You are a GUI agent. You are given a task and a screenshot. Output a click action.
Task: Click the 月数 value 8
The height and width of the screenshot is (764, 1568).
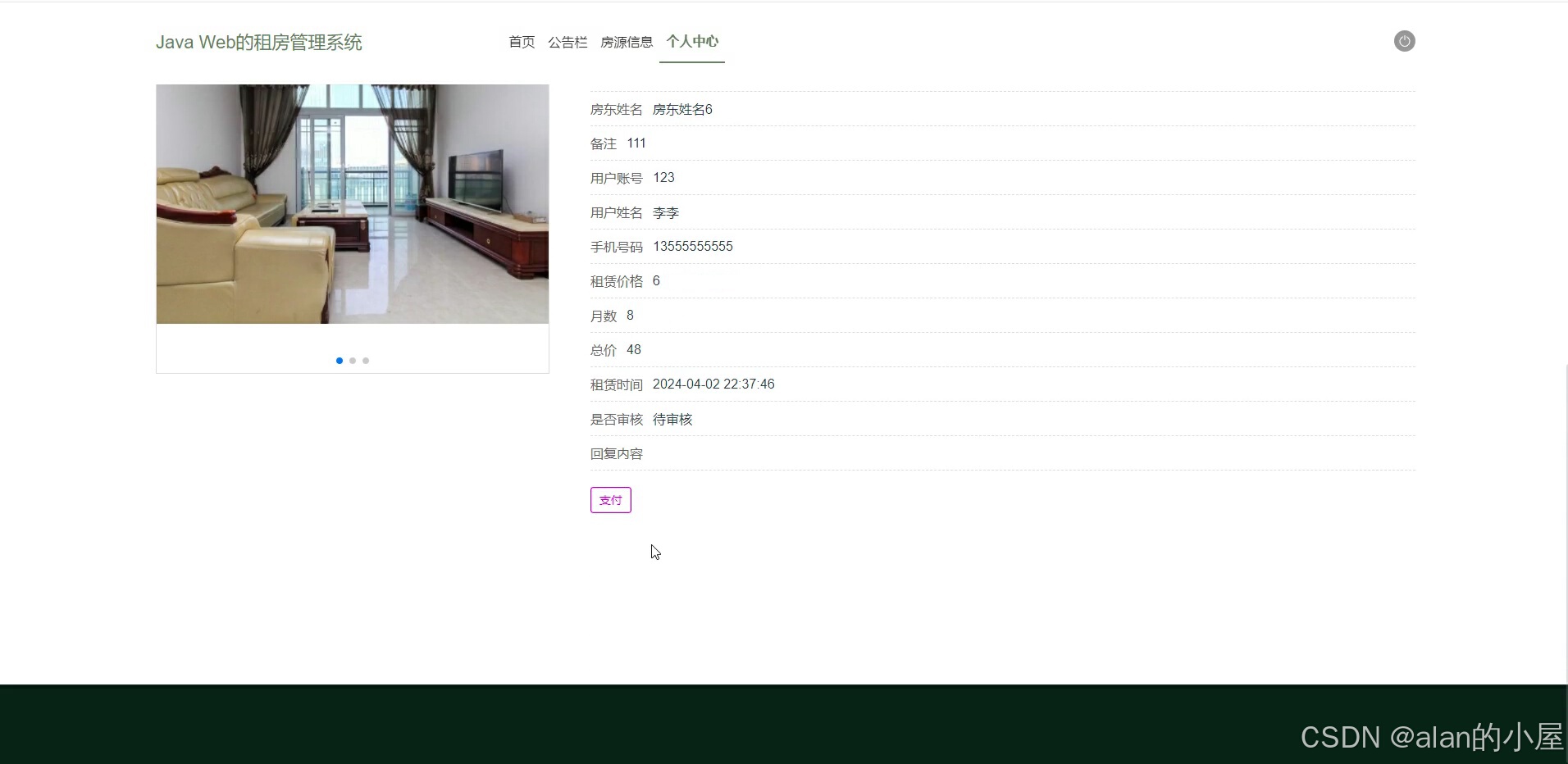coord(630,316)
